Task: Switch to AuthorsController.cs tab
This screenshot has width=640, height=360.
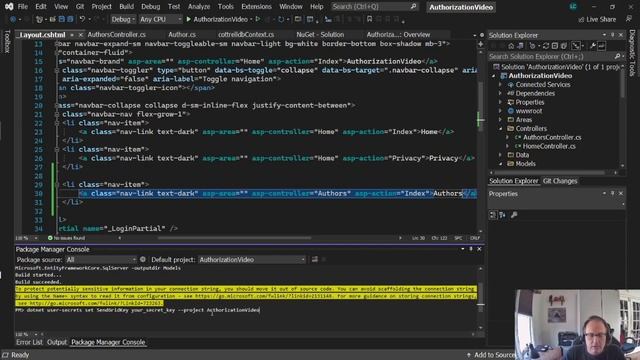Action: (116, 35)
